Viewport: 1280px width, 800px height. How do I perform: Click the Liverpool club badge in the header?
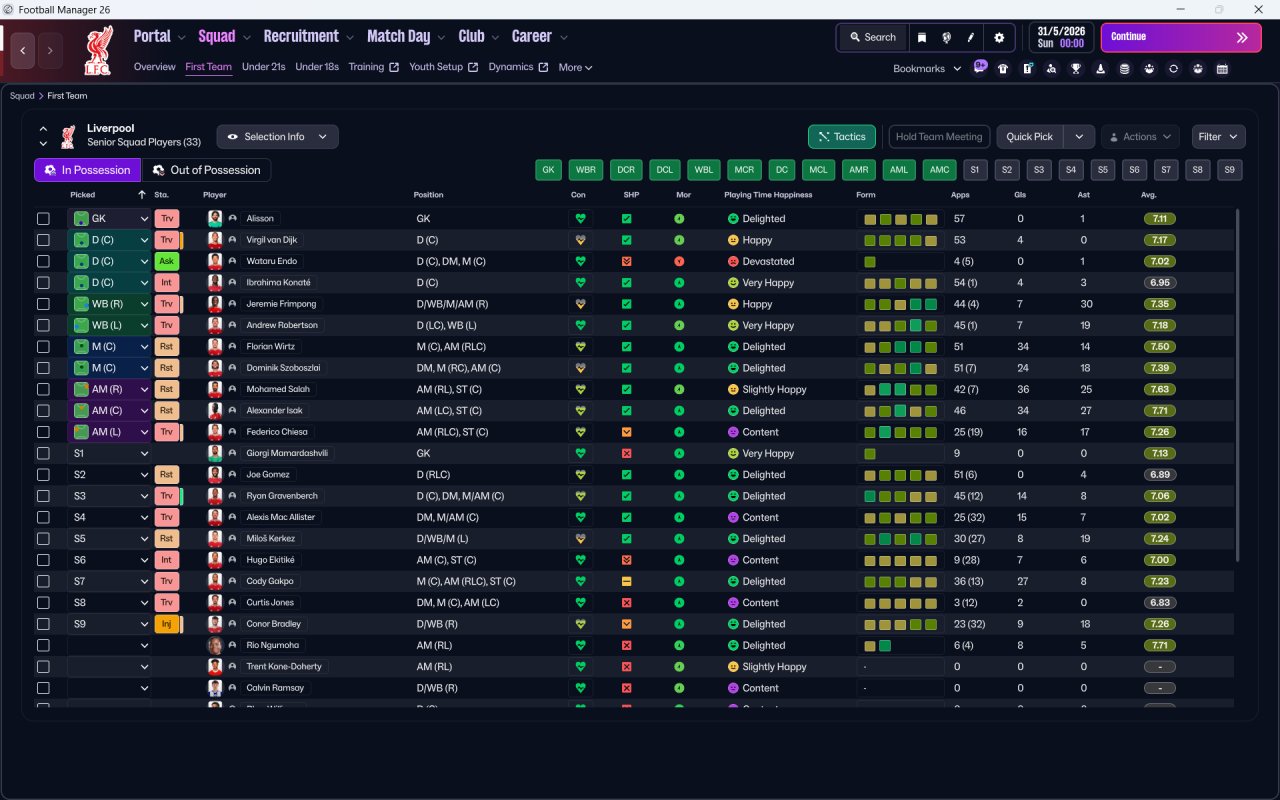point(97,51)
